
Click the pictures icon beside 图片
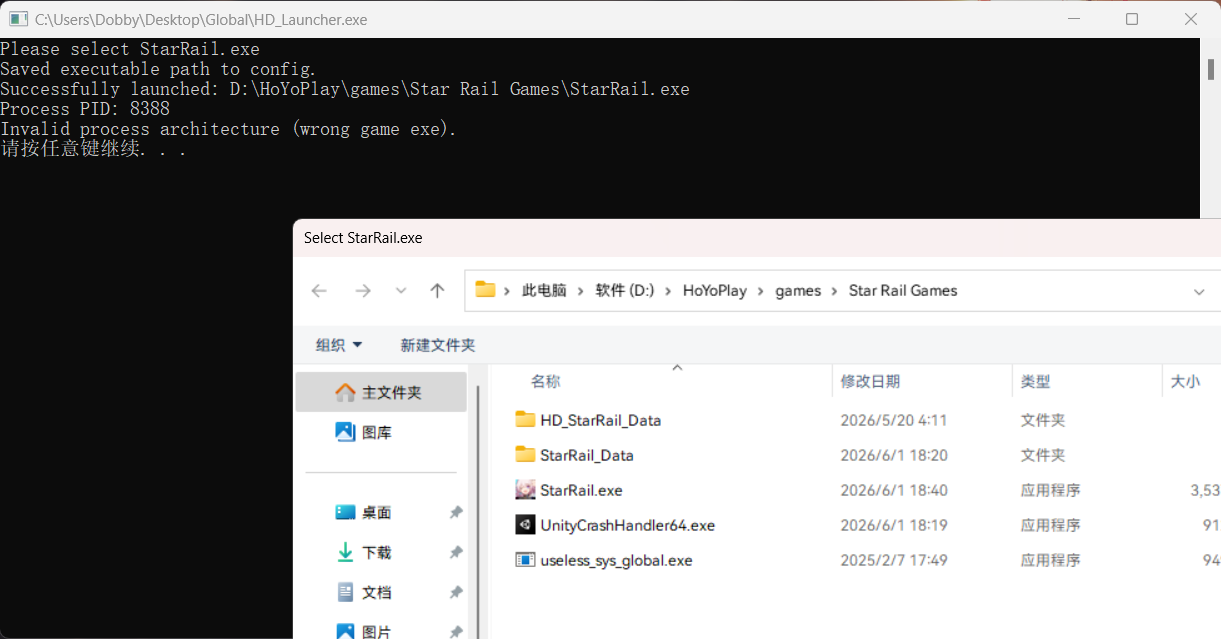(x=345, y=631)
